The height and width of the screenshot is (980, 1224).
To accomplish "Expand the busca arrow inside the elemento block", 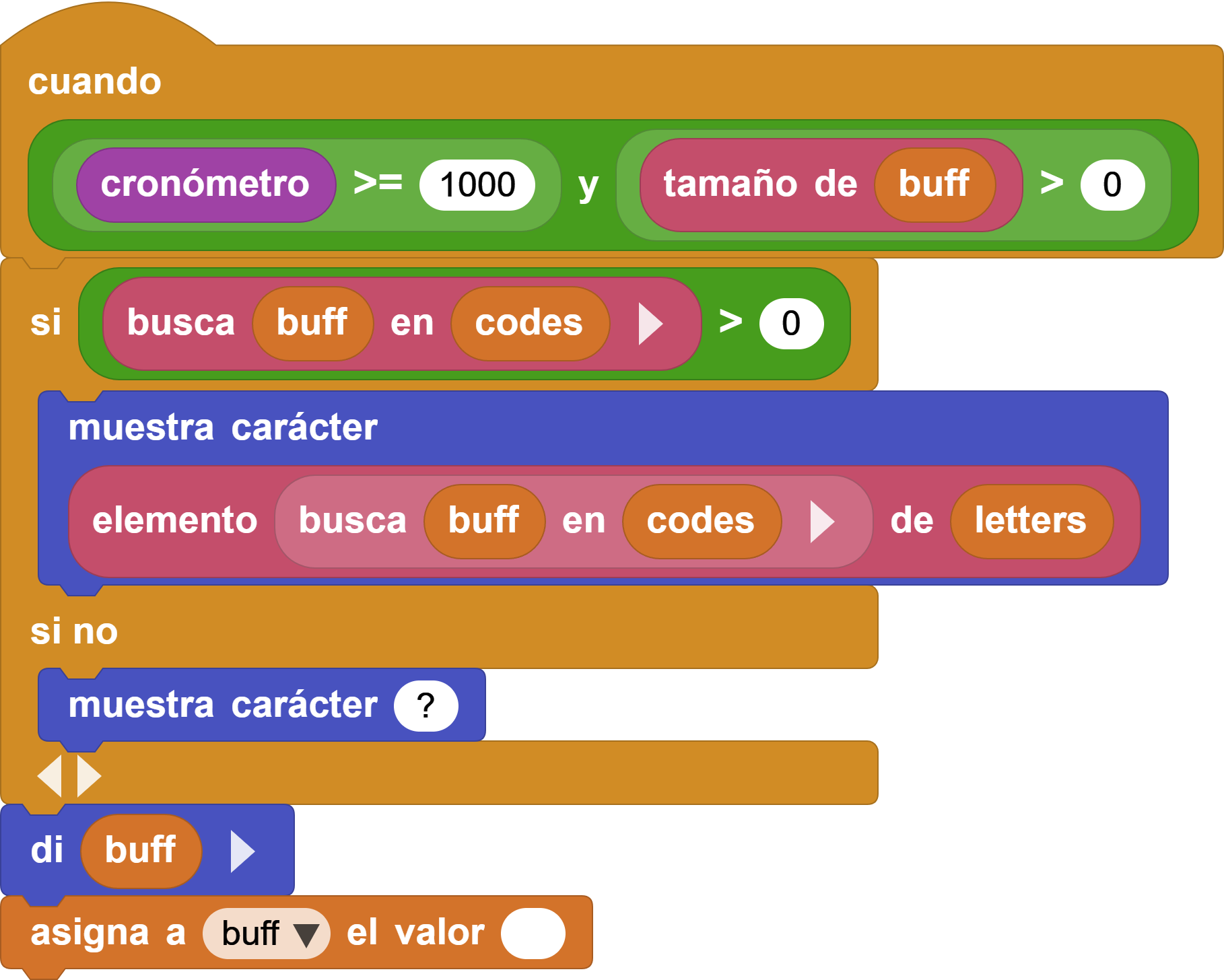I will point(822,521).
